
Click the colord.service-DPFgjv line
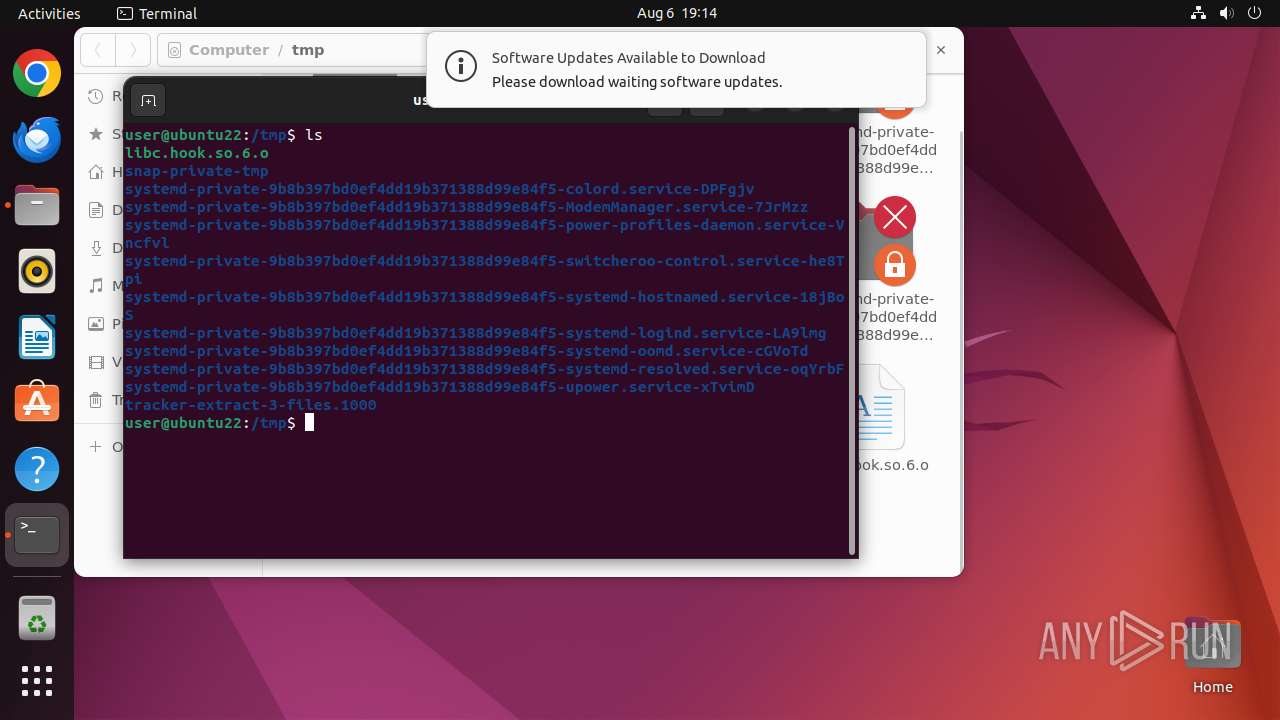pyautogui.click(x=440, y=189)
